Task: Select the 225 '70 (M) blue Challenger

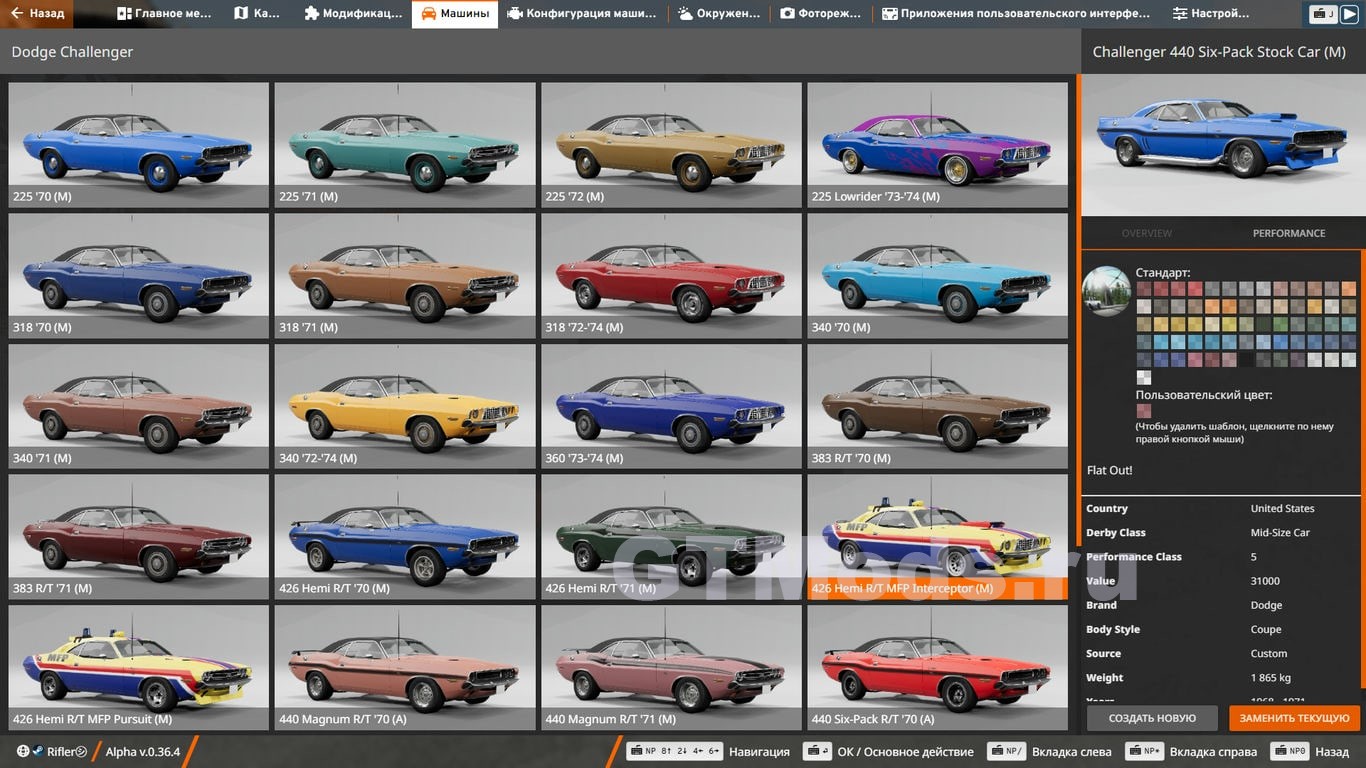Action: point(139,144)
